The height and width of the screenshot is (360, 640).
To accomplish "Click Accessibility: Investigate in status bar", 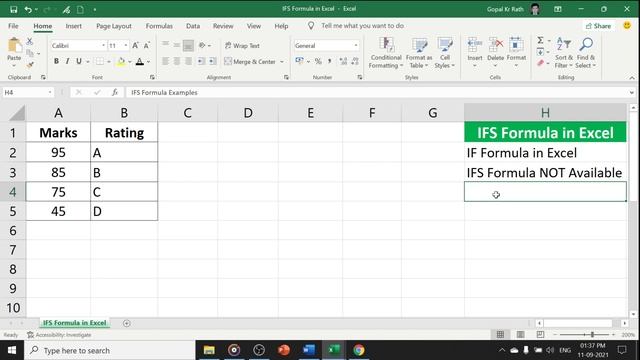I will pos(59,335).
